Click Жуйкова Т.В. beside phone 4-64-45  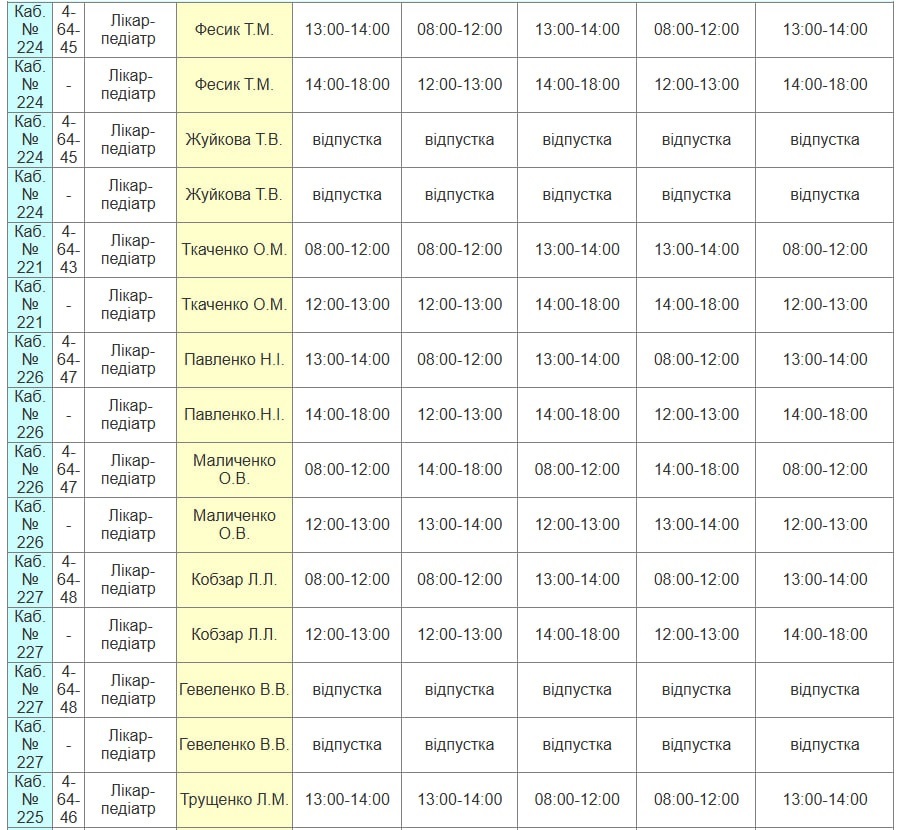click(234, 139)
